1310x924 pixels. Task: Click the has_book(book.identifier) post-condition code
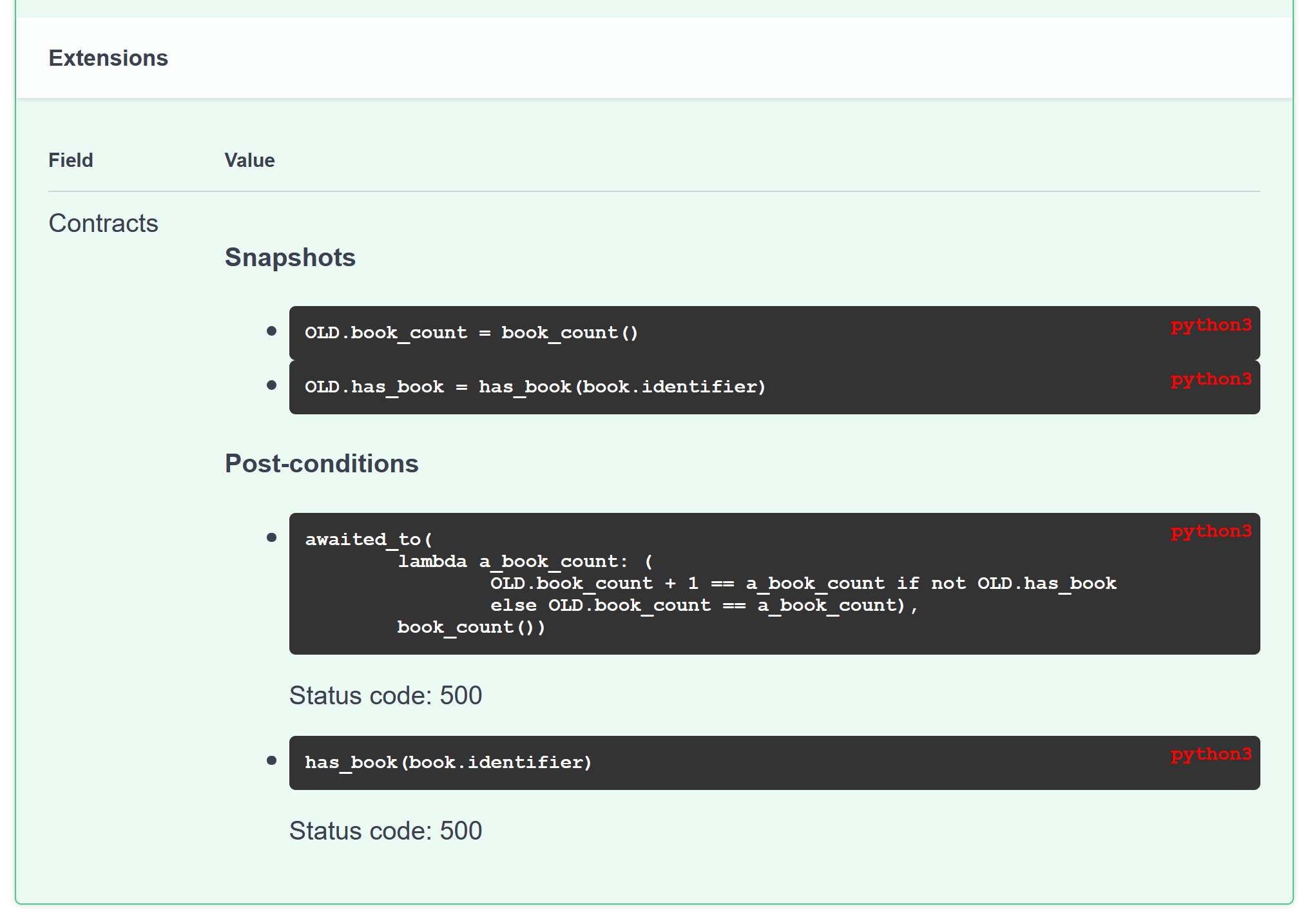point(448,762)
